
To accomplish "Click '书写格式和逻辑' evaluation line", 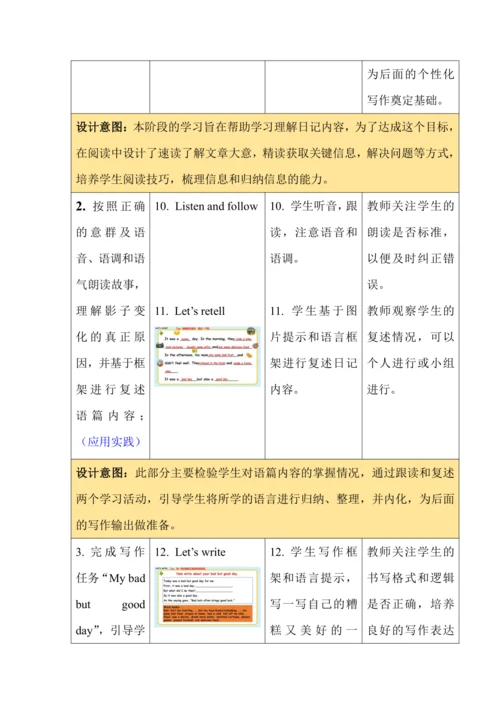I will coord(410,578).
